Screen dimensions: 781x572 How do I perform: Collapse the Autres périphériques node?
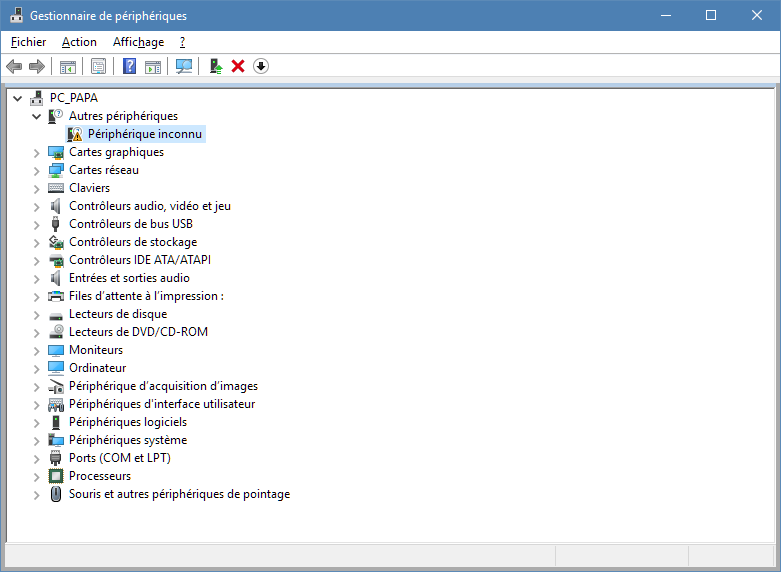[x=36, y=117]
